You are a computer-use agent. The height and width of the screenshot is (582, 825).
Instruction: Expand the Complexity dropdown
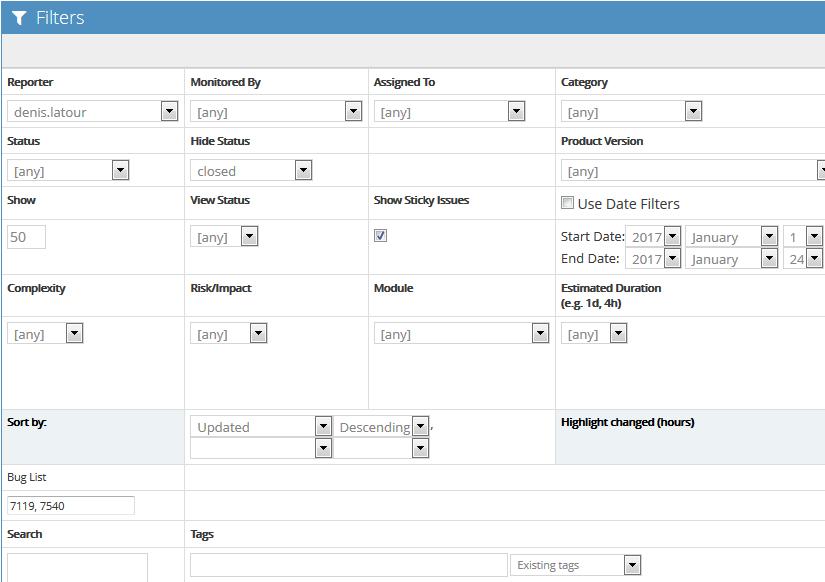pyautogui.click(x=45, y=334)
